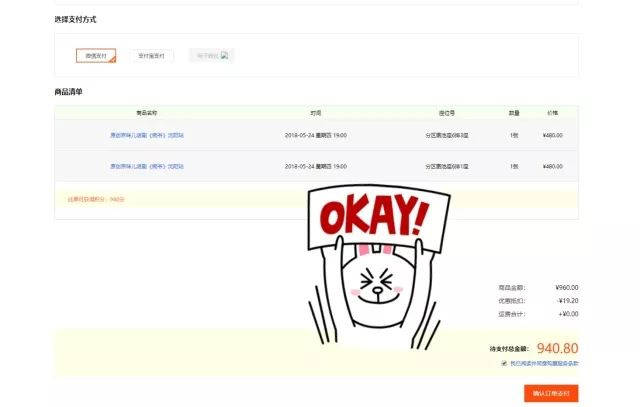Choose the greyed-out payment option with broken image

click(x=212, y=56)
